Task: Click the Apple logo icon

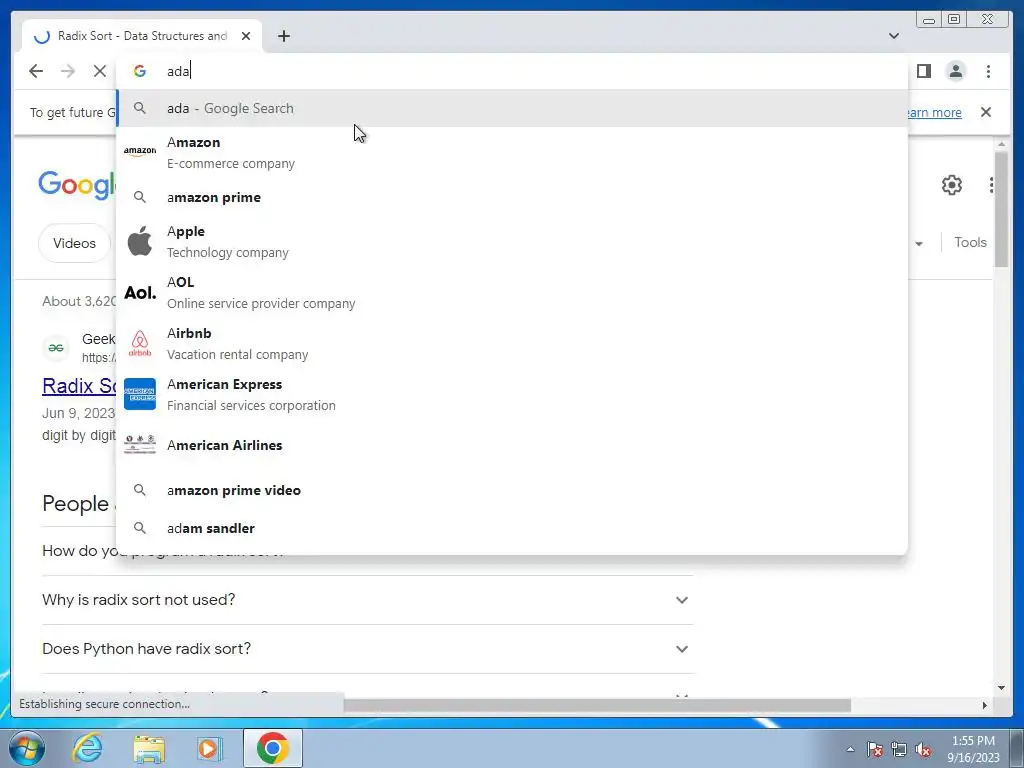Action: 140,241
